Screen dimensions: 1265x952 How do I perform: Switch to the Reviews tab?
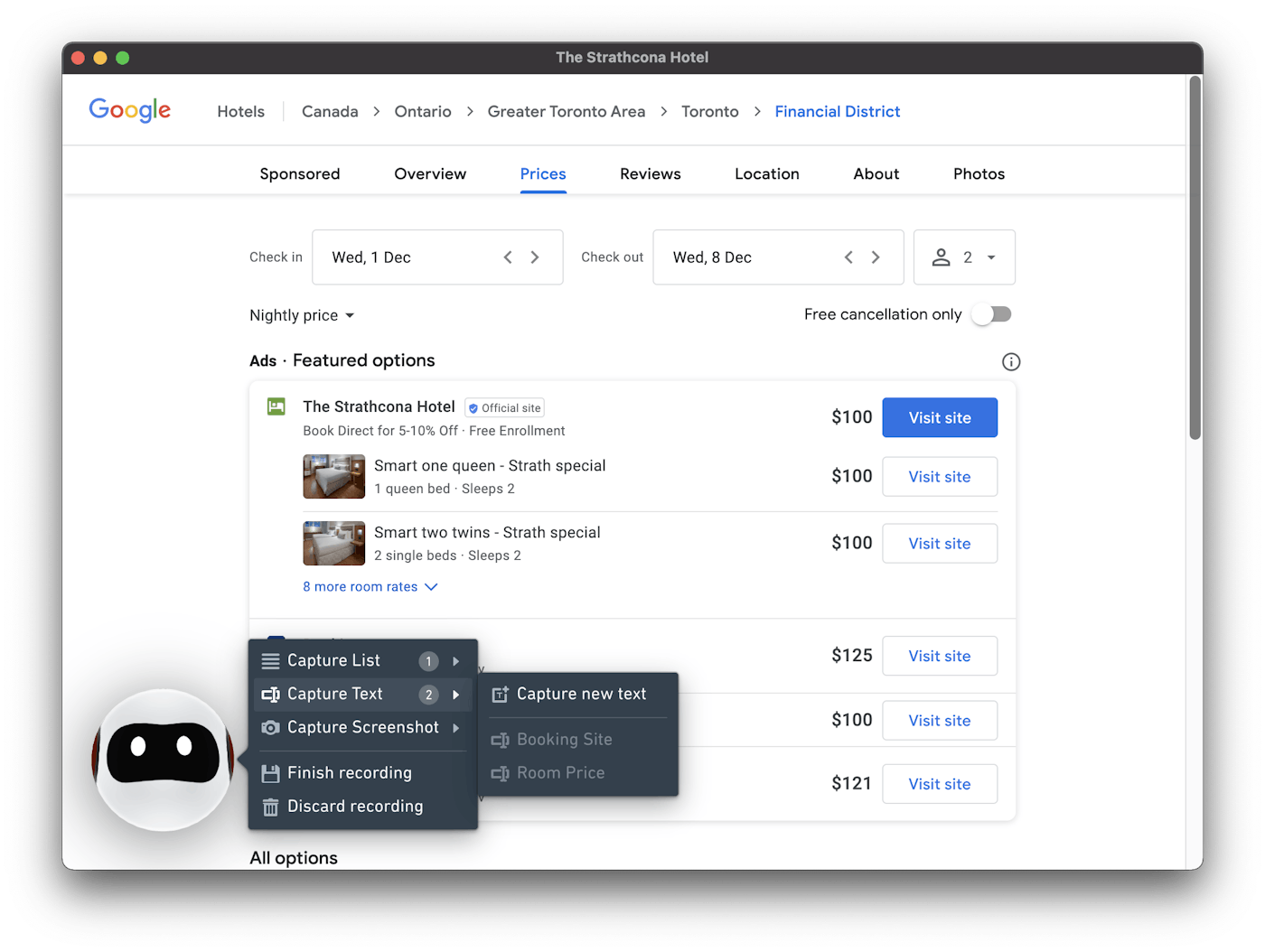(650, 173)
